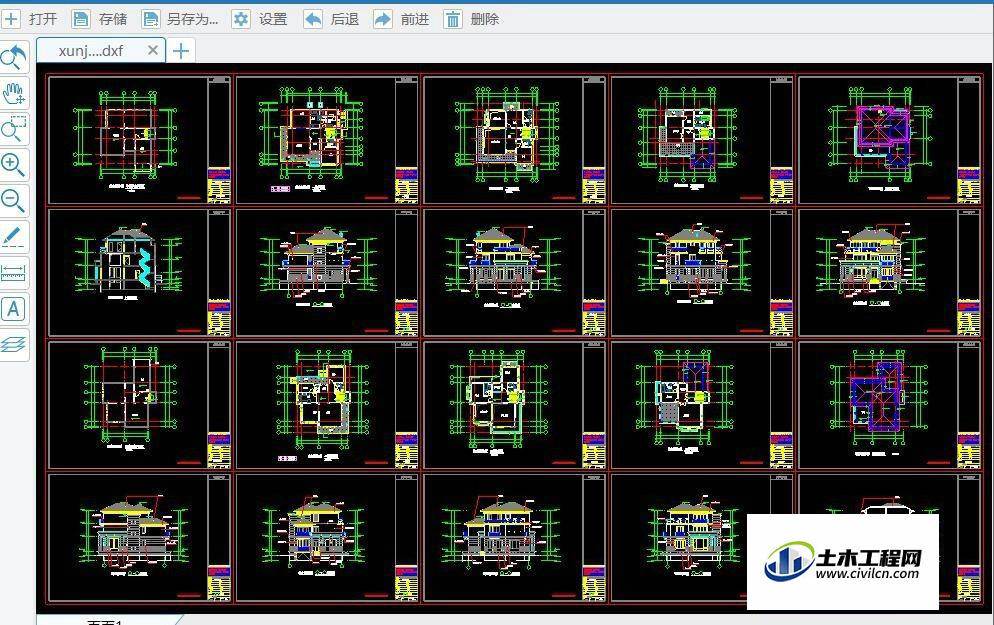Click the 后退 label

pyautogui.click(x=345, y=20)
